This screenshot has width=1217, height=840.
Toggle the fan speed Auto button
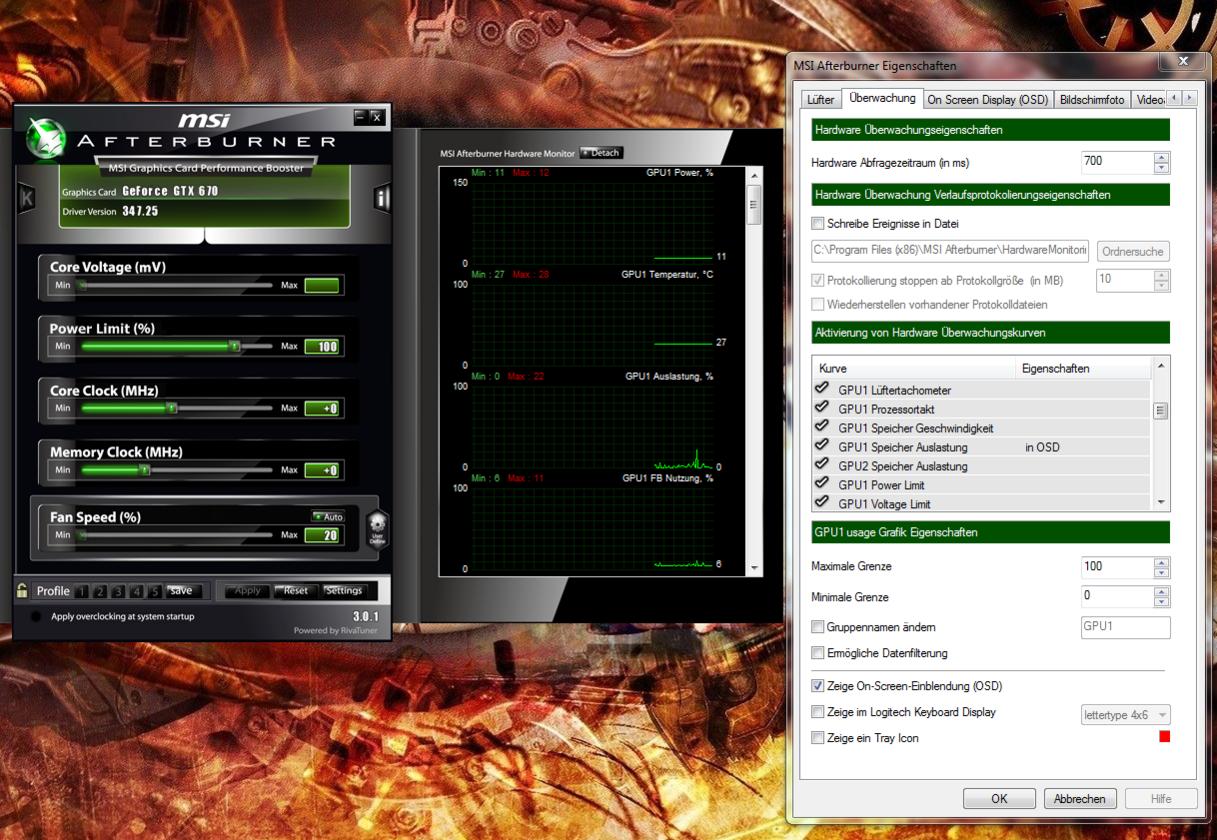tap(328, 517)
